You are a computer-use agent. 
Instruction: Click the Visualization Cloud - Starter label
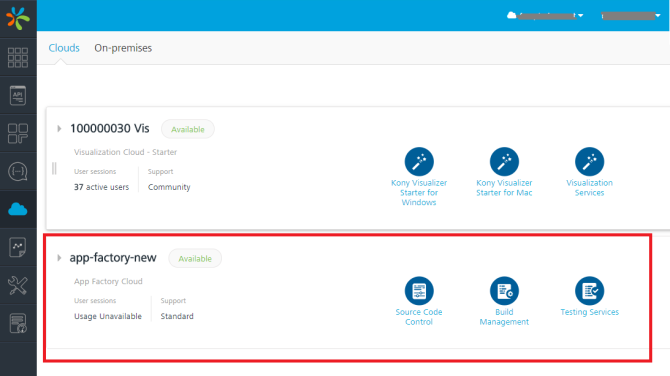click(125, 152)
